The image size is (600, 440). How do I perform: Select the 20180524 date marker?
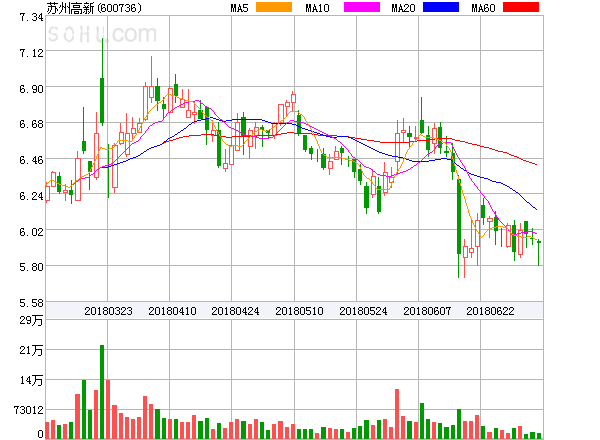[x=363, y=311]
